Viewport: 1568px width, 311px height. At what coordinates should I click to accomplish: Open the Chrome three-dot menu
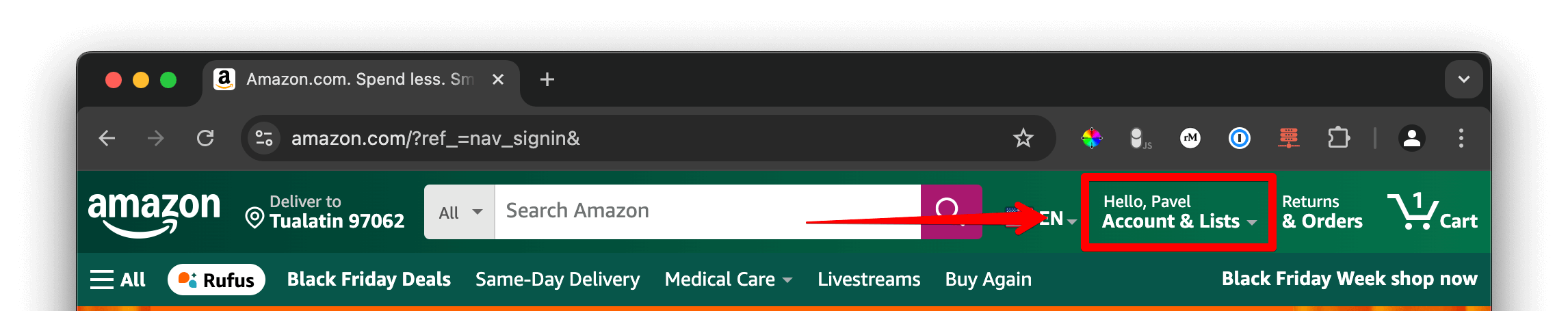[1461, 138]
